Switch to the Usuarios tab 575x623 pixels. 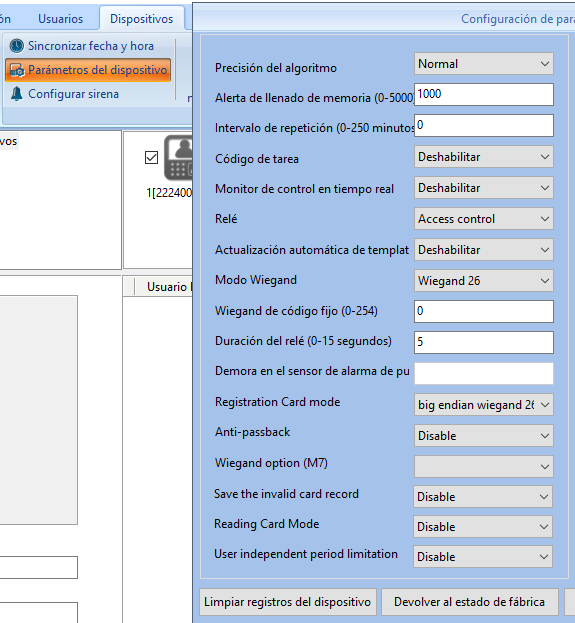click(x=60, y=19)
